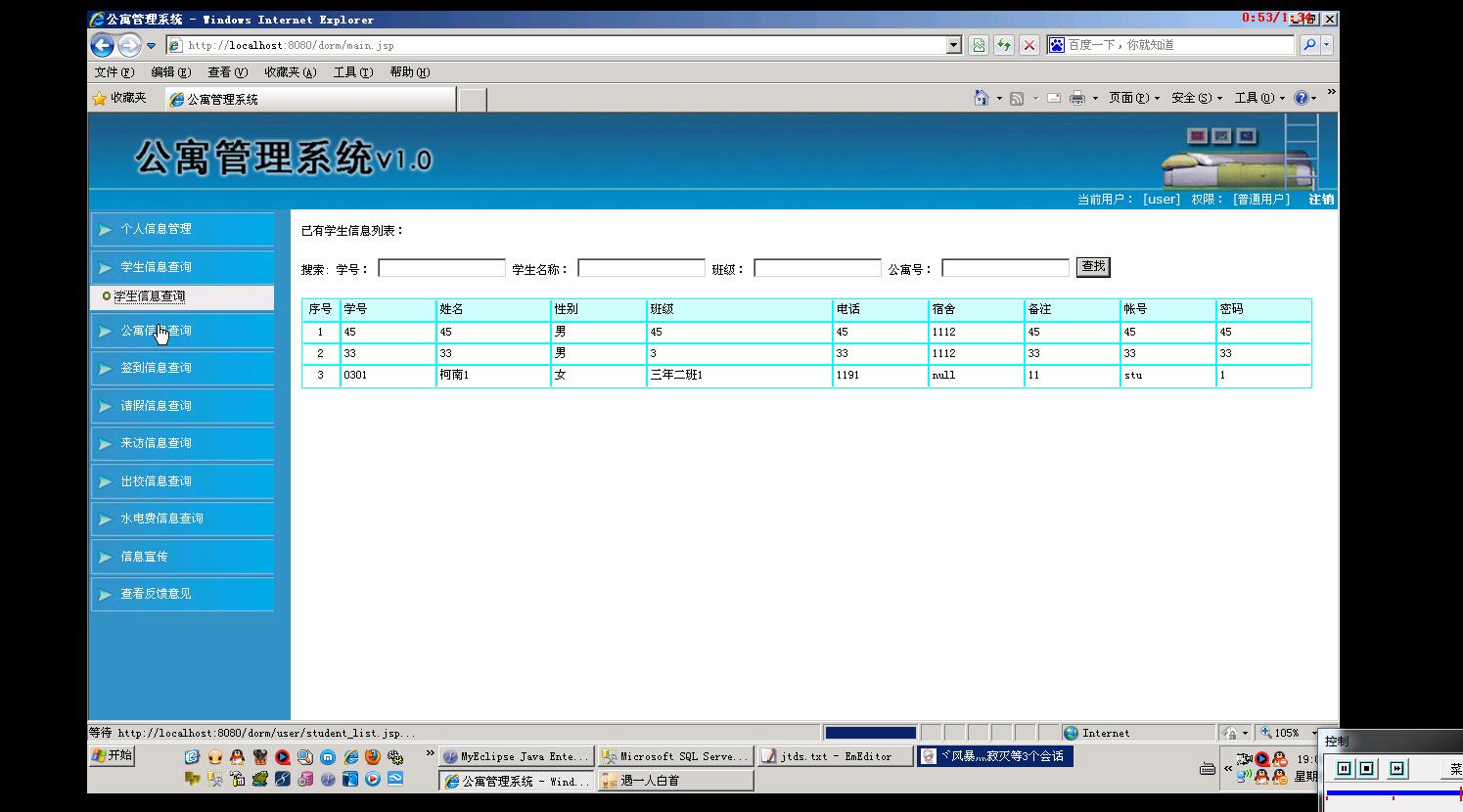This screenshot has height=812, width=1463.
Task: Select the 公寓管理系统 browser tab
Action: 310,99
